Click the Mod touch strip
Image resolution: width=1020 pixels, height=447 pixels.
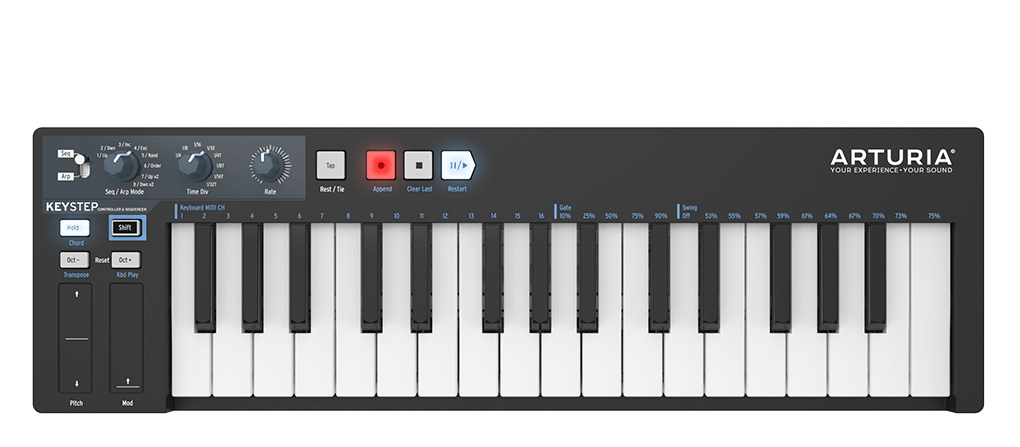coord(127,338)
